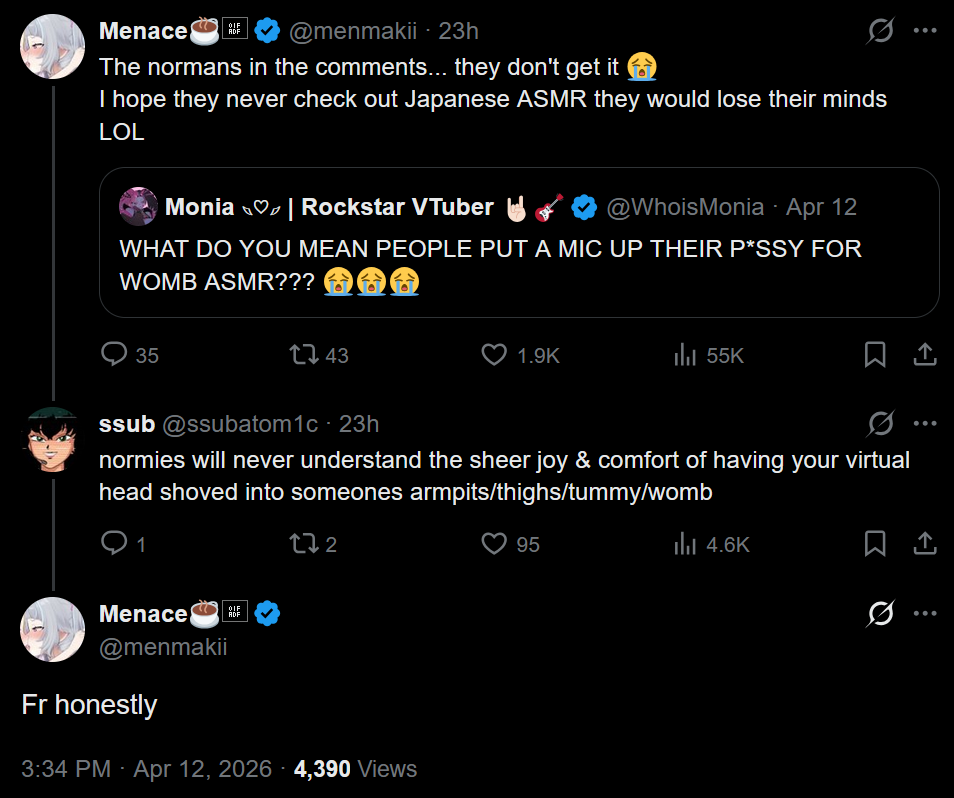Reply to ssub's post
Image resolution: width=954 pixels, height=798 pixels.
coord(115,544)
